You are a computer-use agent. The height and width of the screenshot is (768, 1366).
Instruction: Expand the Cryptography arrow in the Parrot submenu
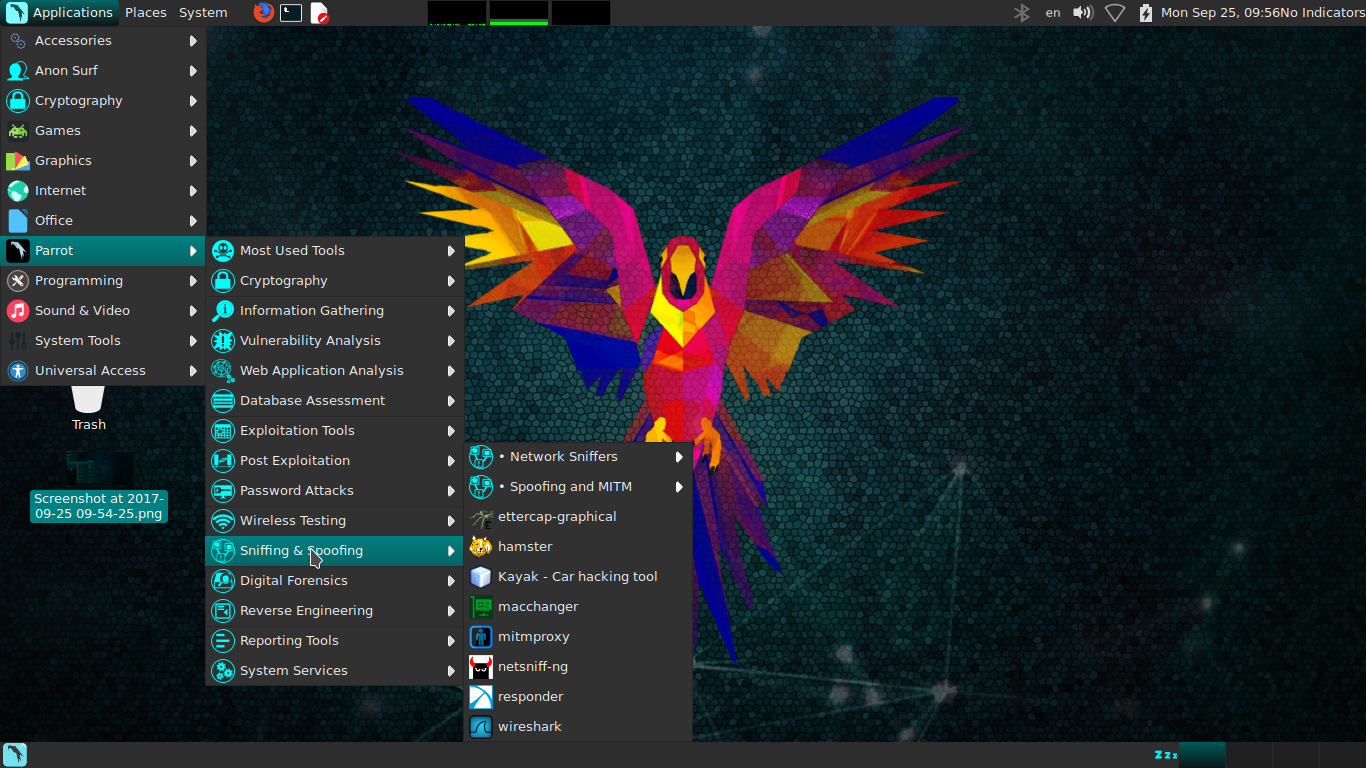click(451, 281)
